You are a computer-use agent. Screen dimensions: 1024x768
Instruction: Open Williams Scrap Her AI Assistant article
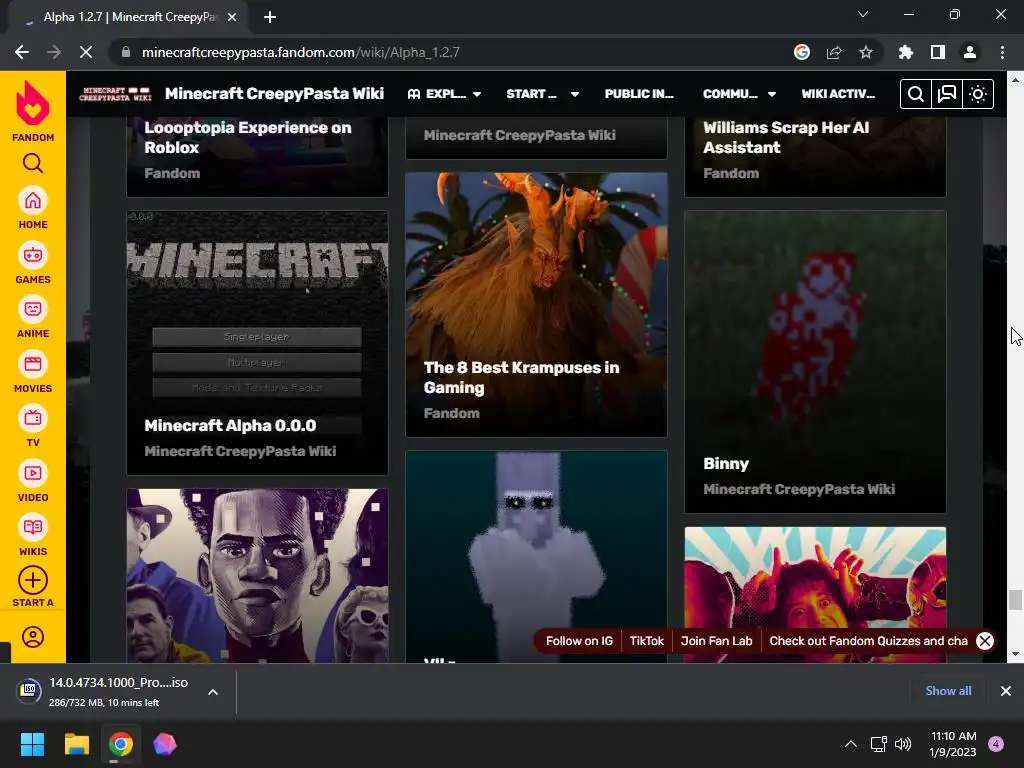[815, 157]
